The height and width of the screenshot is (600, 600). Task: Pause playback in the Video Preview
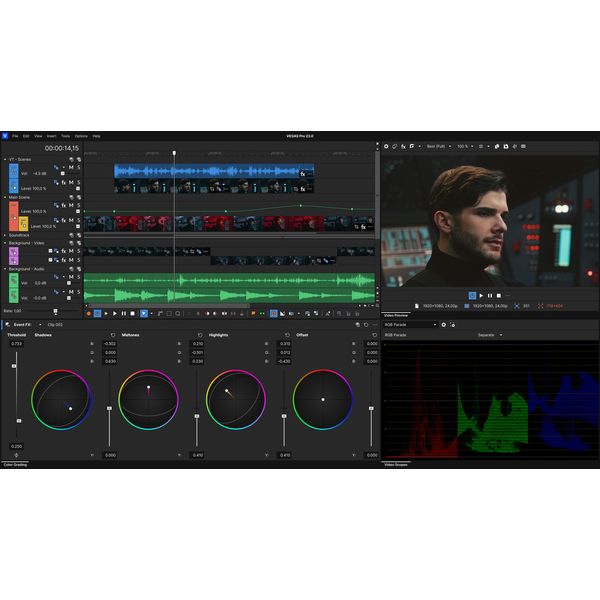pos(490,296)
